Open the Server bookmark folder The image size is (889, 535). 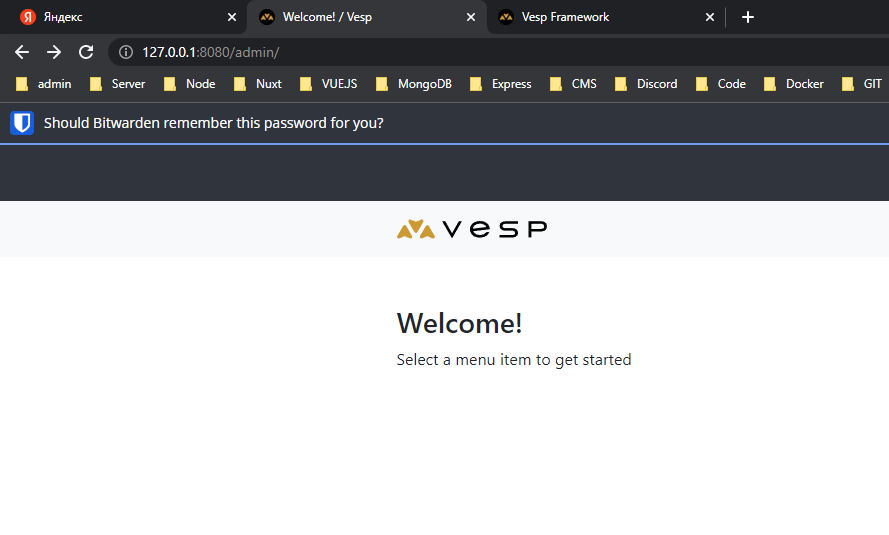[117, 84]
